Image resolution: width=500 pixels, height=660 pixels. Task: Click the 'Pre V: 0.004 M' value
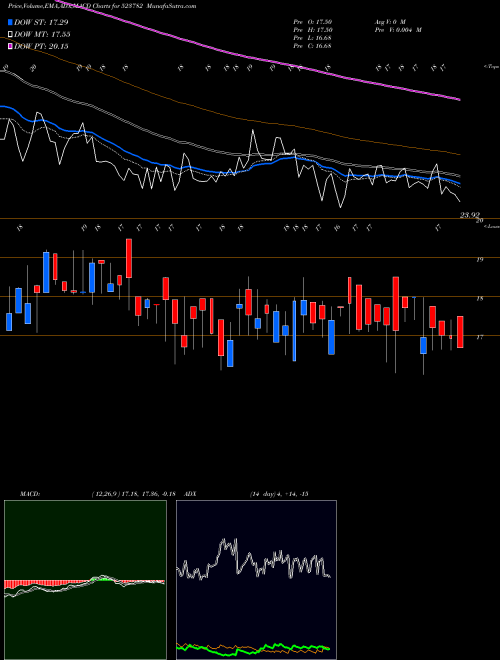[398, 30]
